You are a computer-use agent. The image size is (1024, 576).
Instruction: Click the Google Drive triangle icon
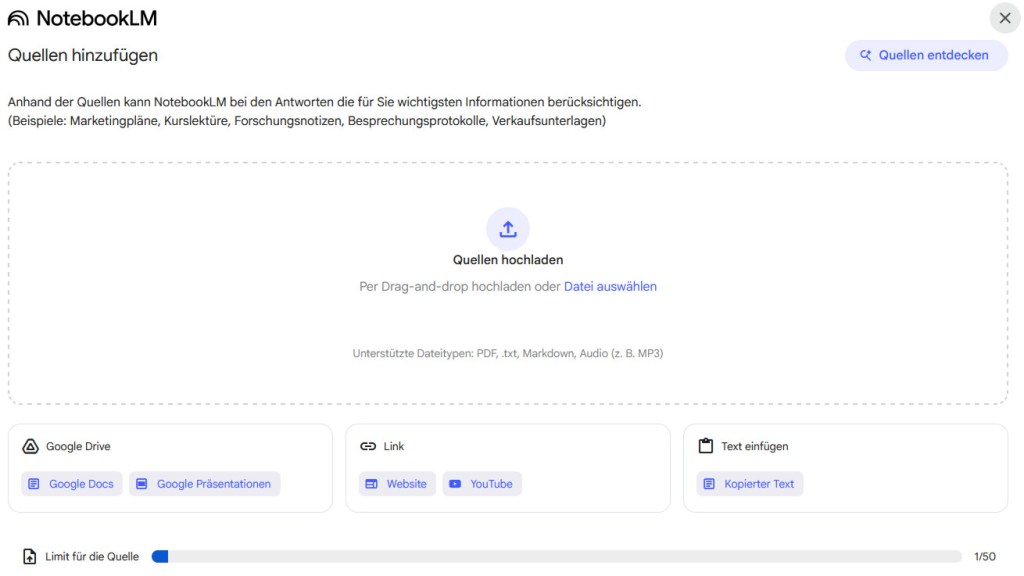(30, 447)
